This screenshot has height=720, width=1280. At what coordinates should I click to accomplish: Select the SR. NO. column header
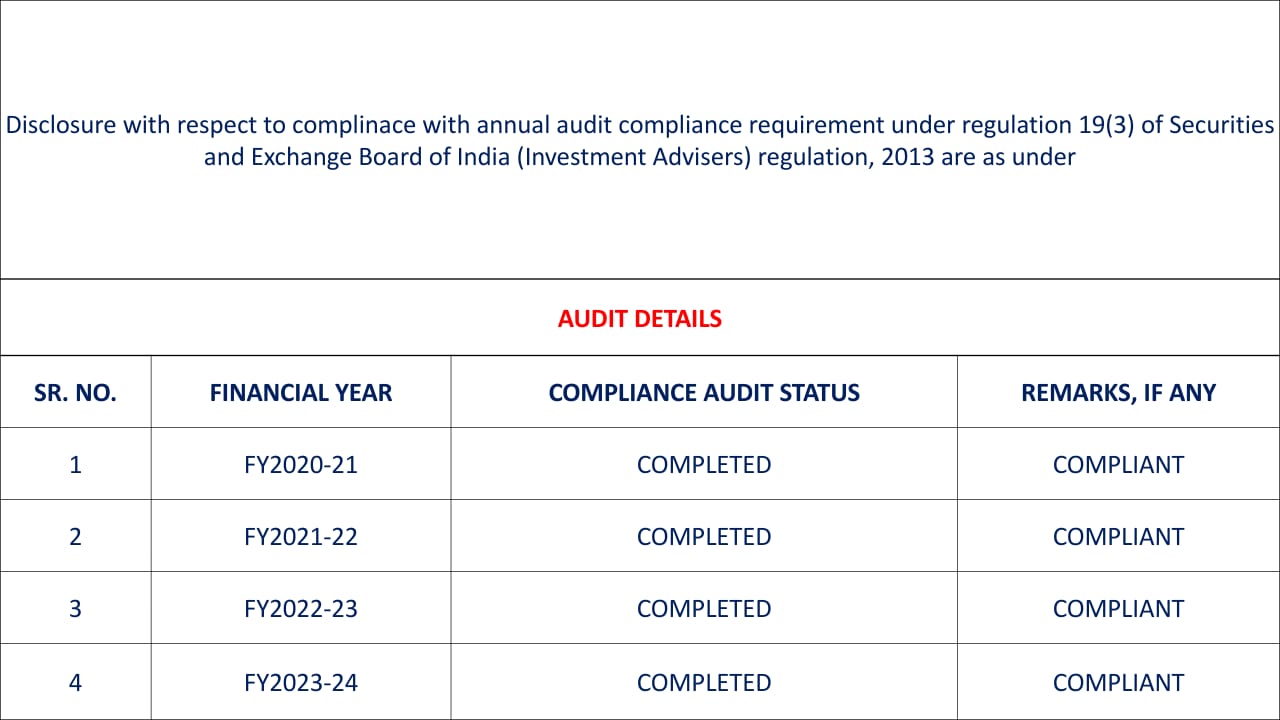(75, 393)
